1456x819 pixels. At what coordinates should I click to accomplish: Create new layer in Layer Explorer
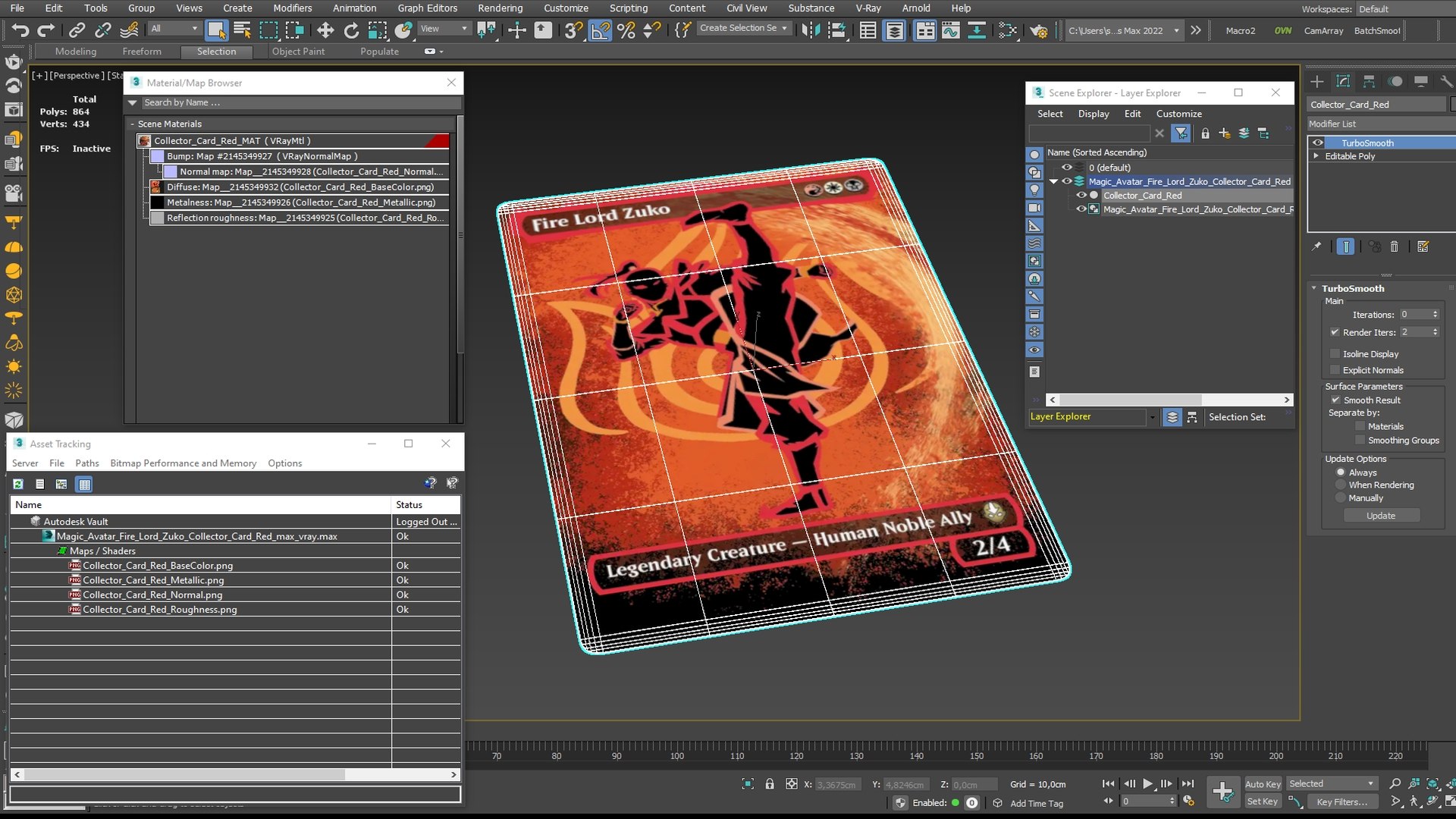1224,133
